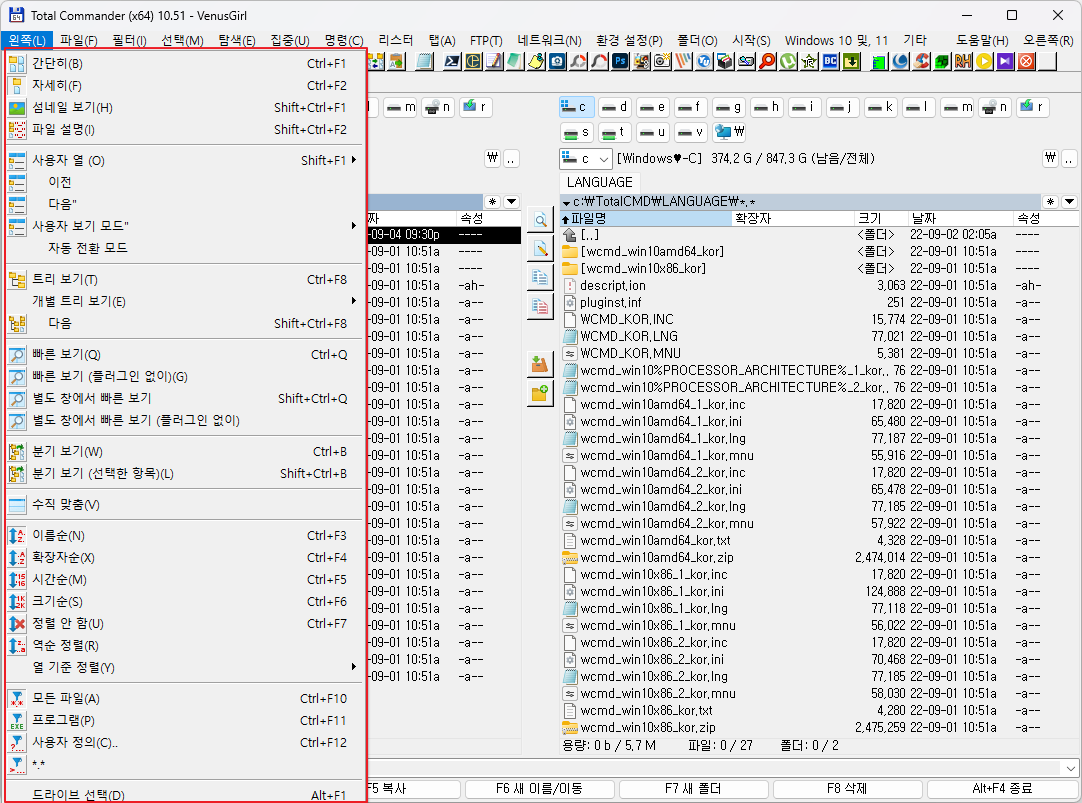This screenshot has height=803, width=1082.
Task: Expand the 사용자 열 (O) submenu
Action: (x=184, y=160)
